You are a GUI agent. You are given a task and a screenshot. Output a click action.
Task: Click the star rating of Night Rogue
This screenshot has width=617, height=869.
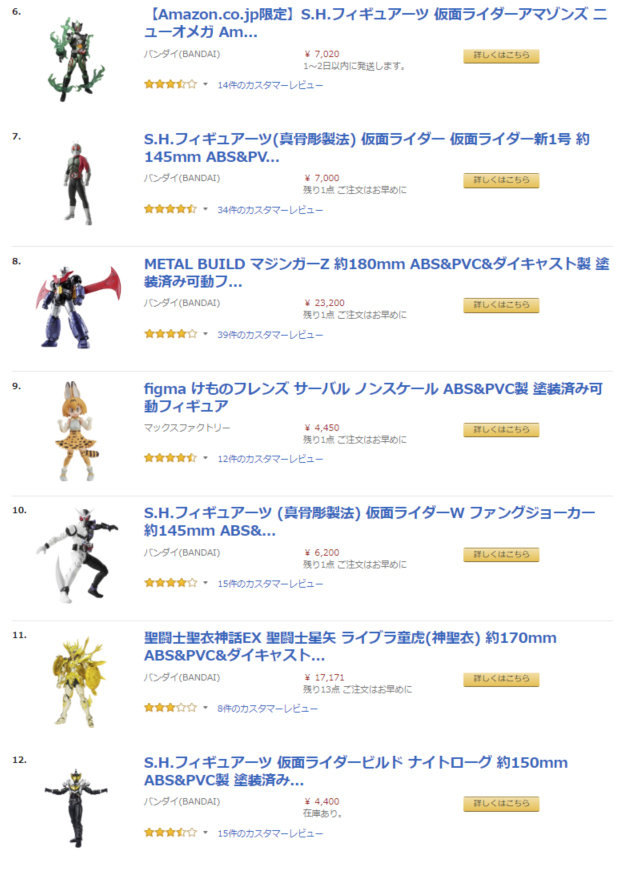pos(170,832)
